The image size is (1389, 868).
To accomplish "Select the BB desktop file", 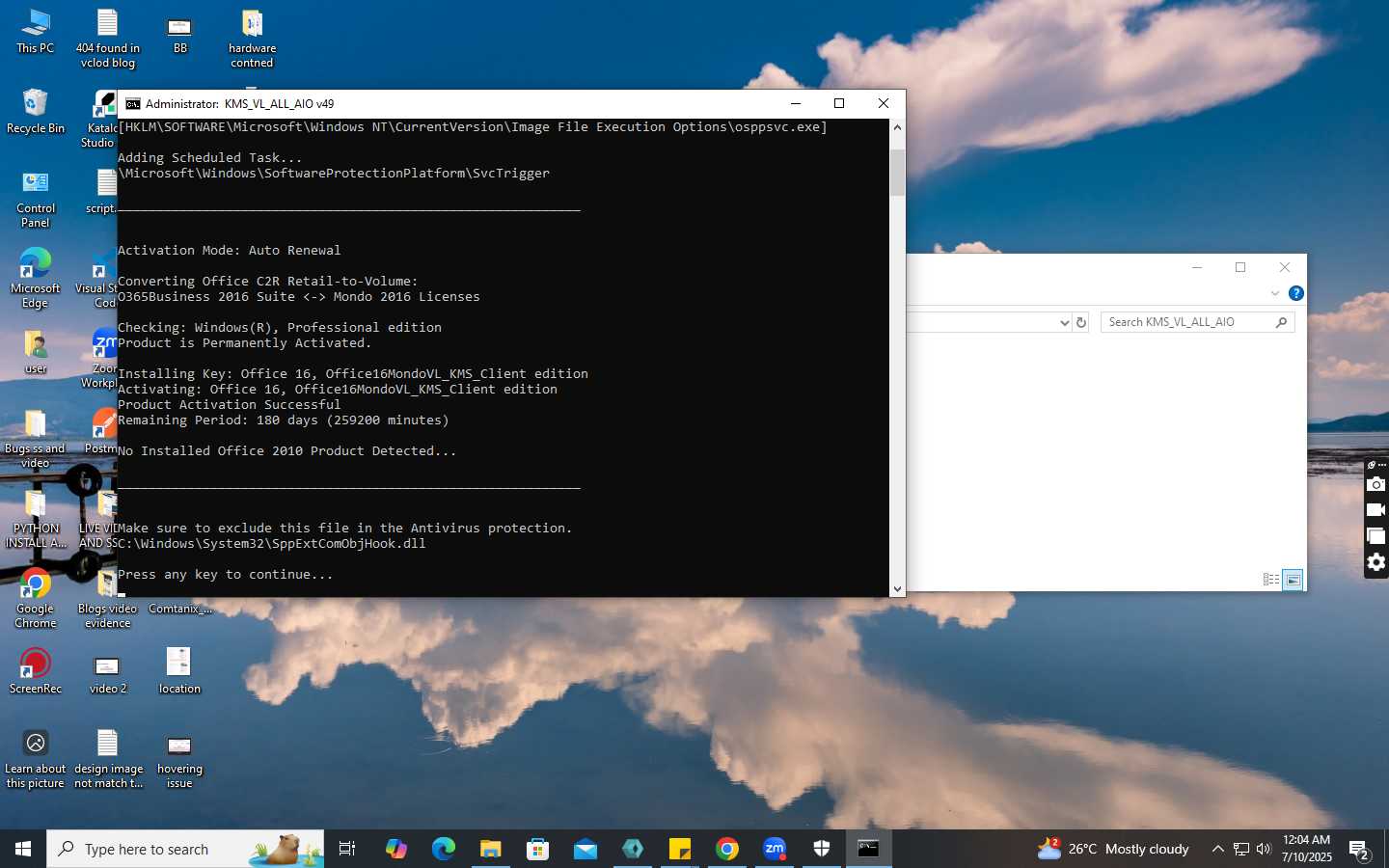I will pyautogui.click(x=180, y=34).
